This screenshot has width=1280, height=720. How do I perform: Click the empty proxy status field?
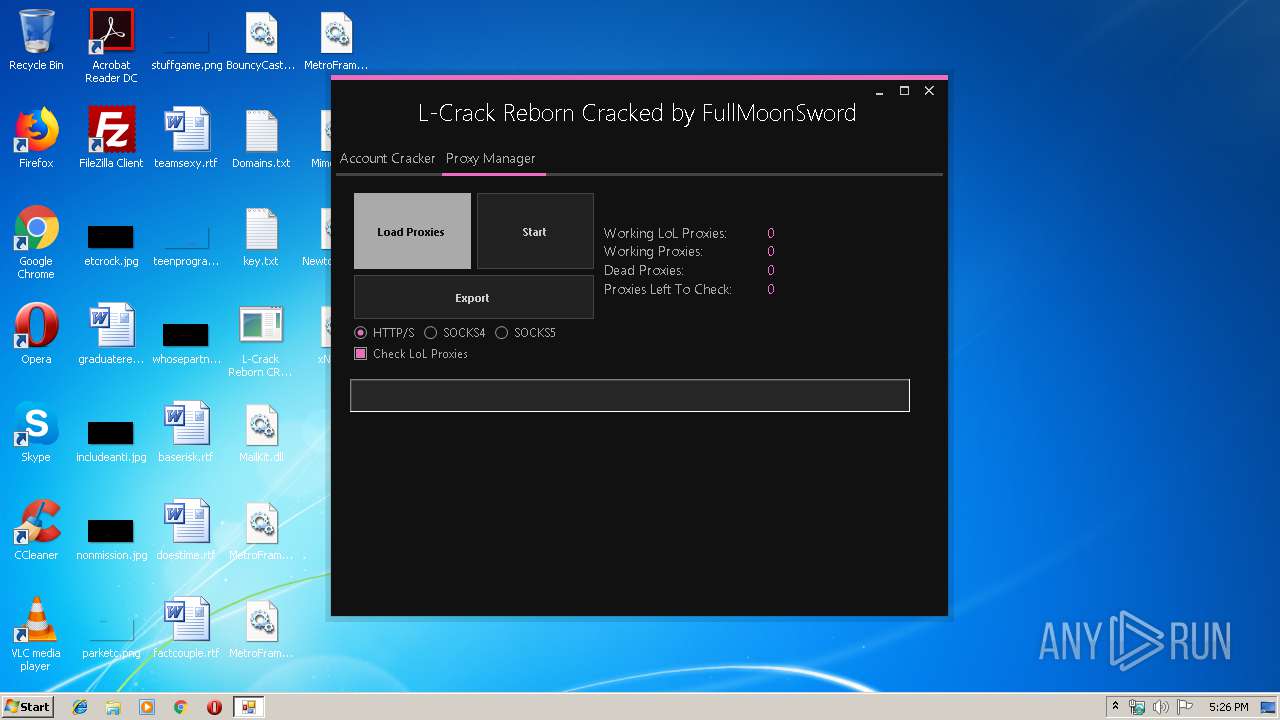click(x=630, y=395)
